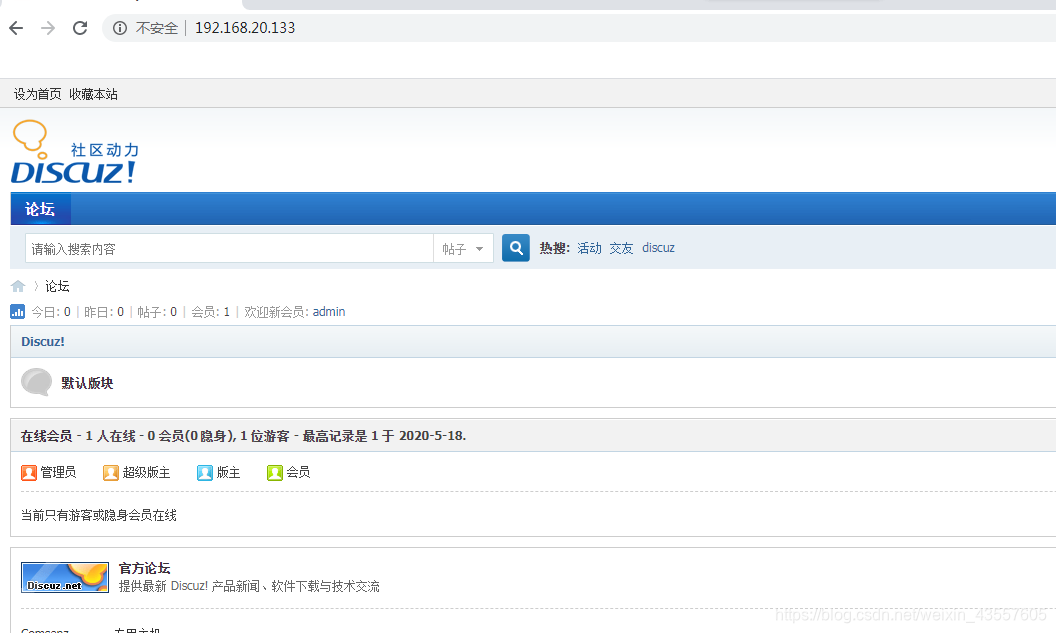Open forum statistics via the bar chart icon
This screenshot has width=1056, height=633.
pos(17,311)
